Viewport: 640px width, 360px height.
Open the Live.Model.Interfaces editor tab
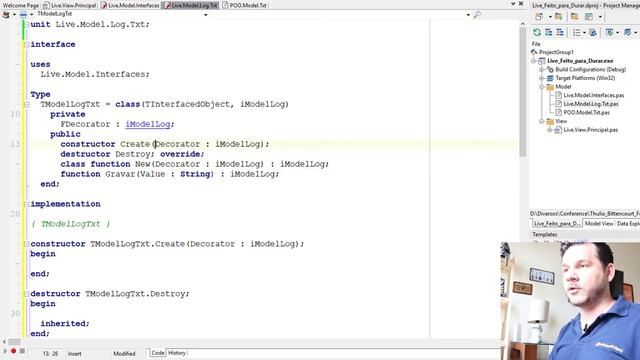(131, 5)
